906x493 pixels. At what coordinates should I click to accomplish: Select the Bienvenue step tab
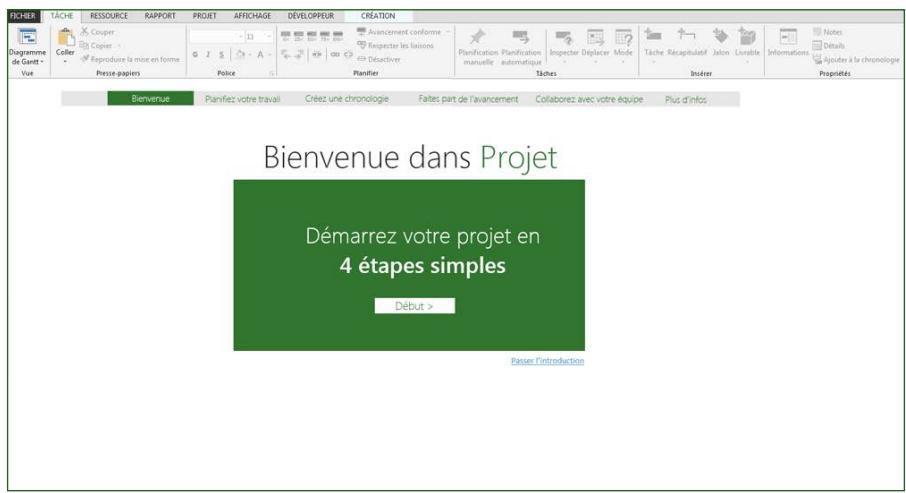pyautogui.click(x=150, y=99)
